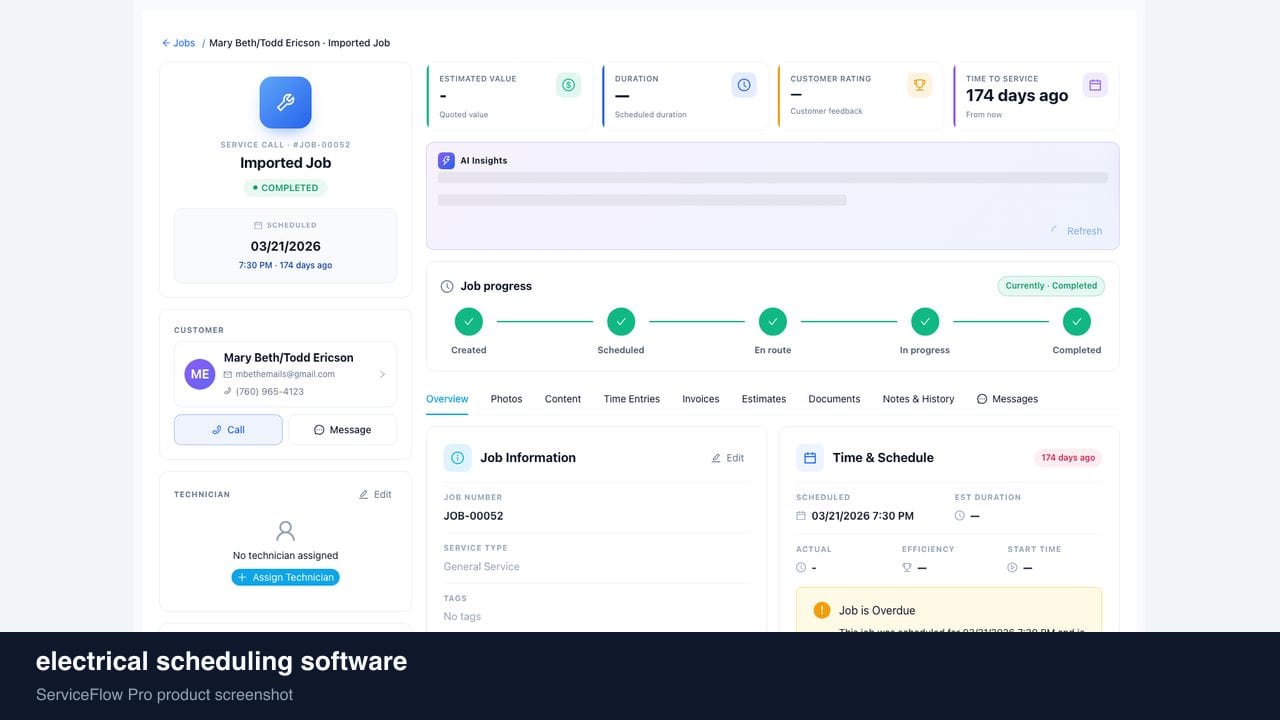1280x720 pixels.
Task: Click the trophy icon on Customer Rating card
Action: coord(919,85)
